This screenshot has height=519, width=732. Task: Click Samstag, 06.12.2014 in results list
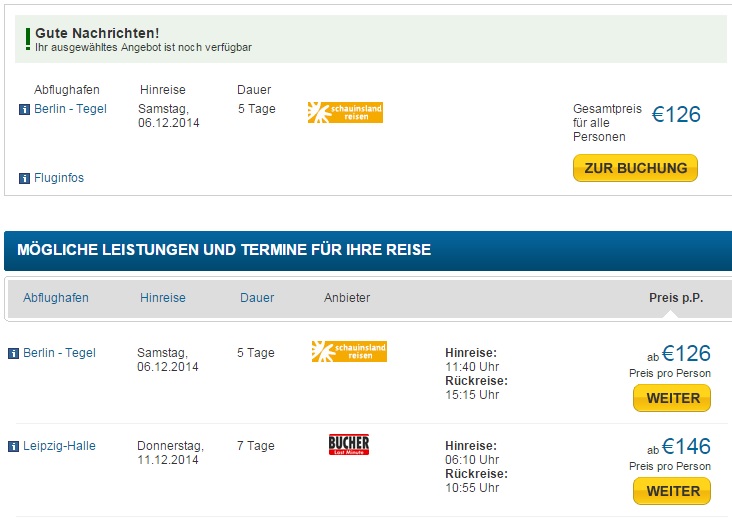[x=168, y=360]
